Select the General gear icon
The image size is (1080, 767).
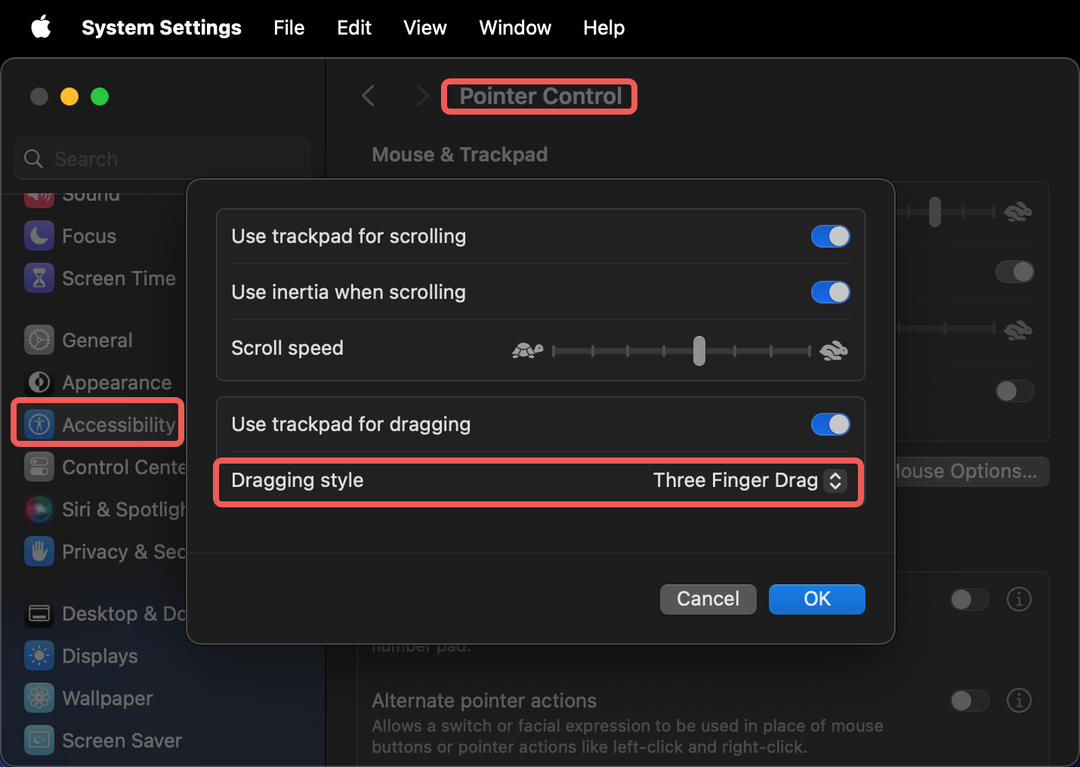click(39, 340)
